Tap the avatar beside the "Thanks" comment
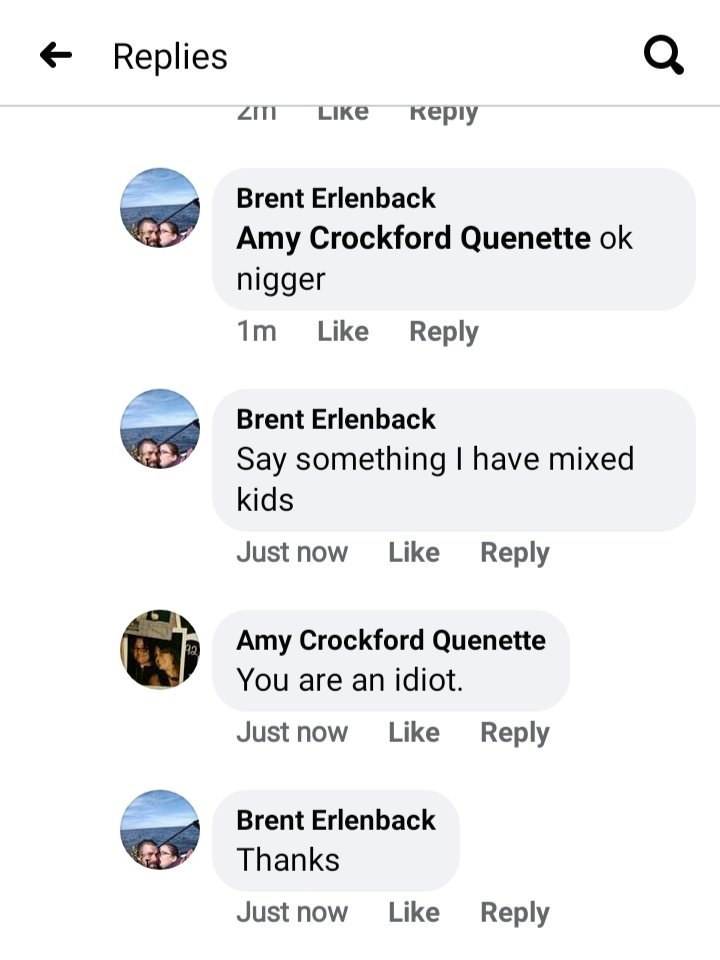Viewport: 720px width, 960px height. (x=160, y=830)
